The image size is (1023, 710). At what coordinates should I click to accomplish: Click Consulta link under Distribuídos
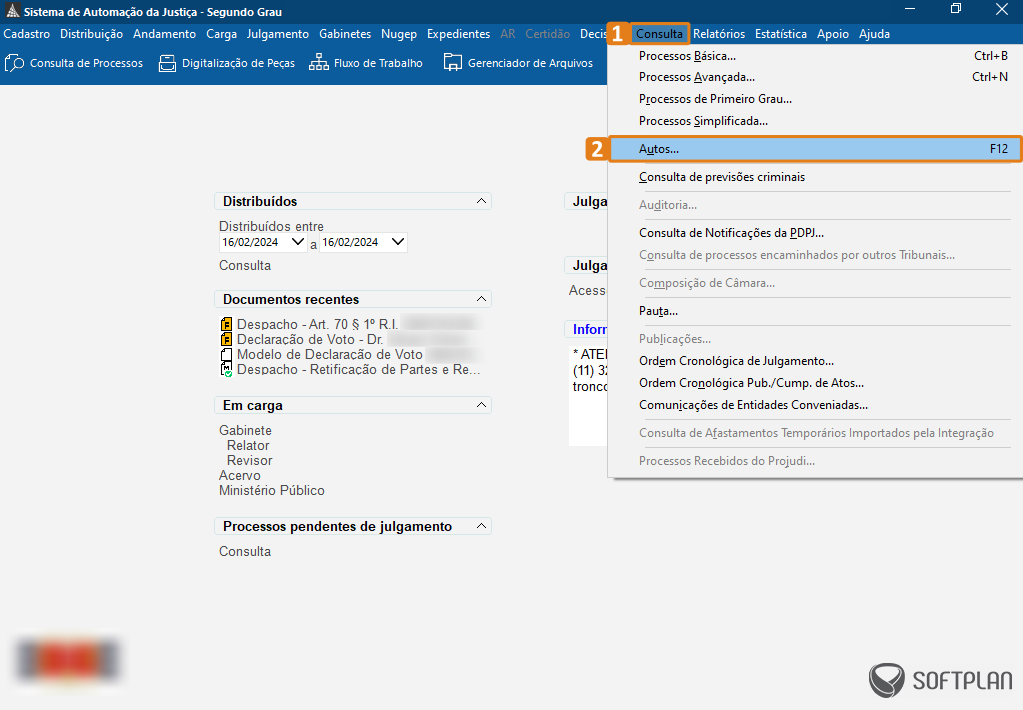point(245,266)
